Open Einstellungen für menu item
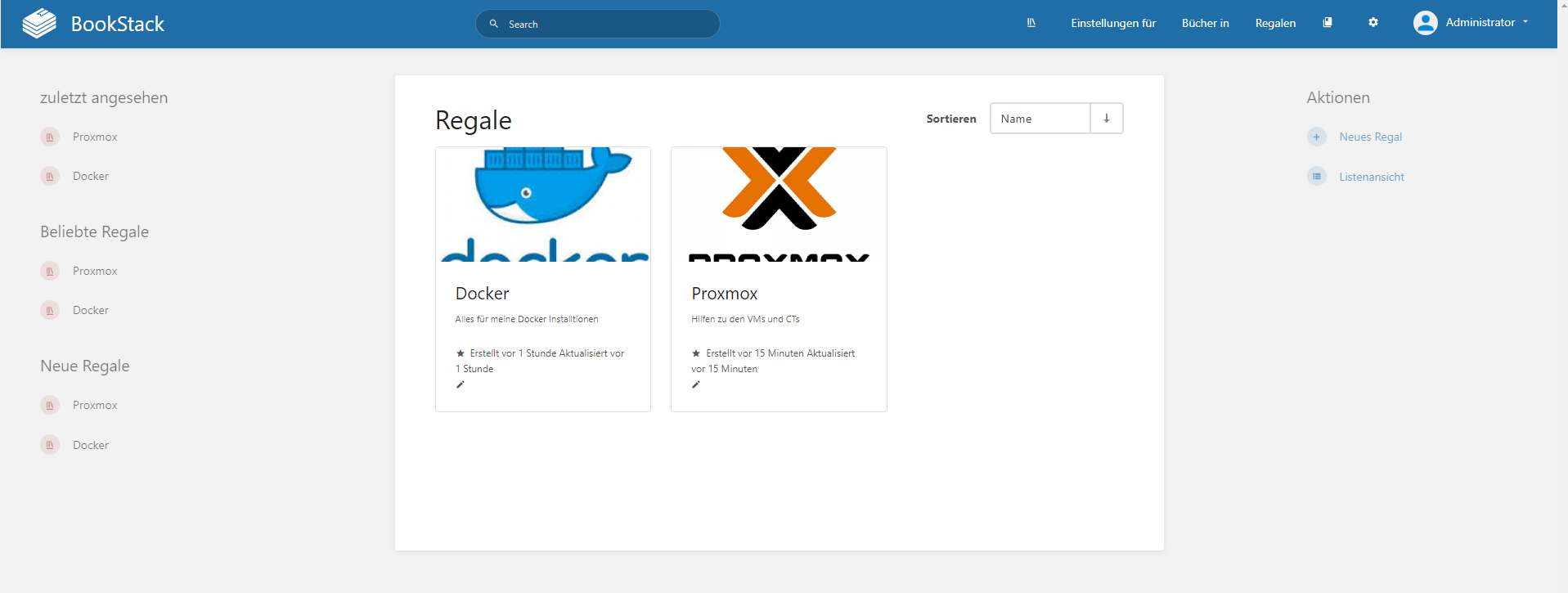This screenshot has height=593, width=1568. [x=1113, y=23]
